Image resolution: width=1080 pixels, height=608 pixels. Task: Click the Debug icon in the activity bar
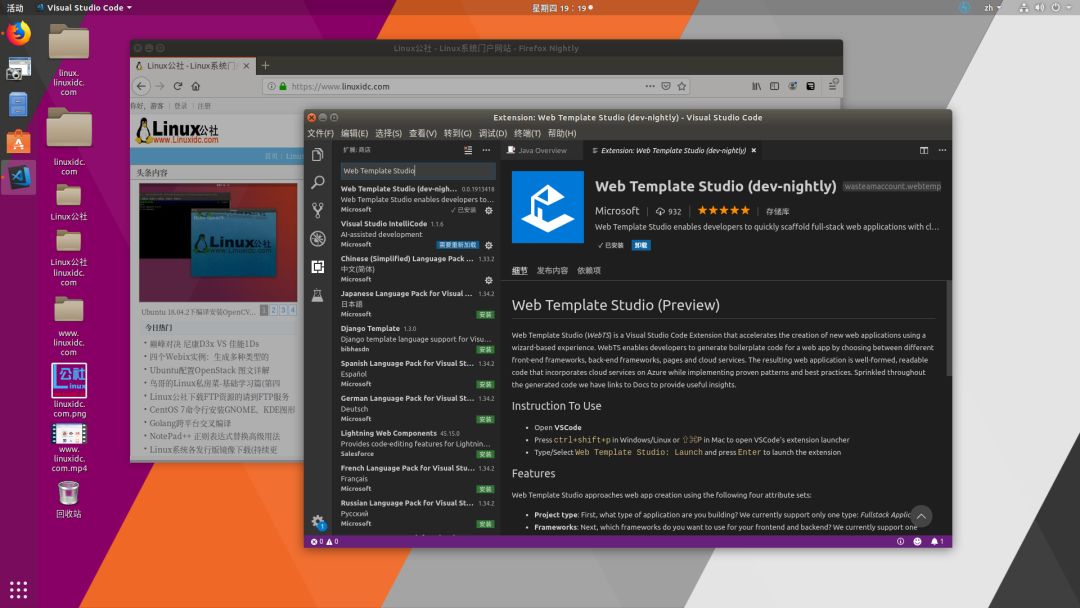[x=320, y=240]
